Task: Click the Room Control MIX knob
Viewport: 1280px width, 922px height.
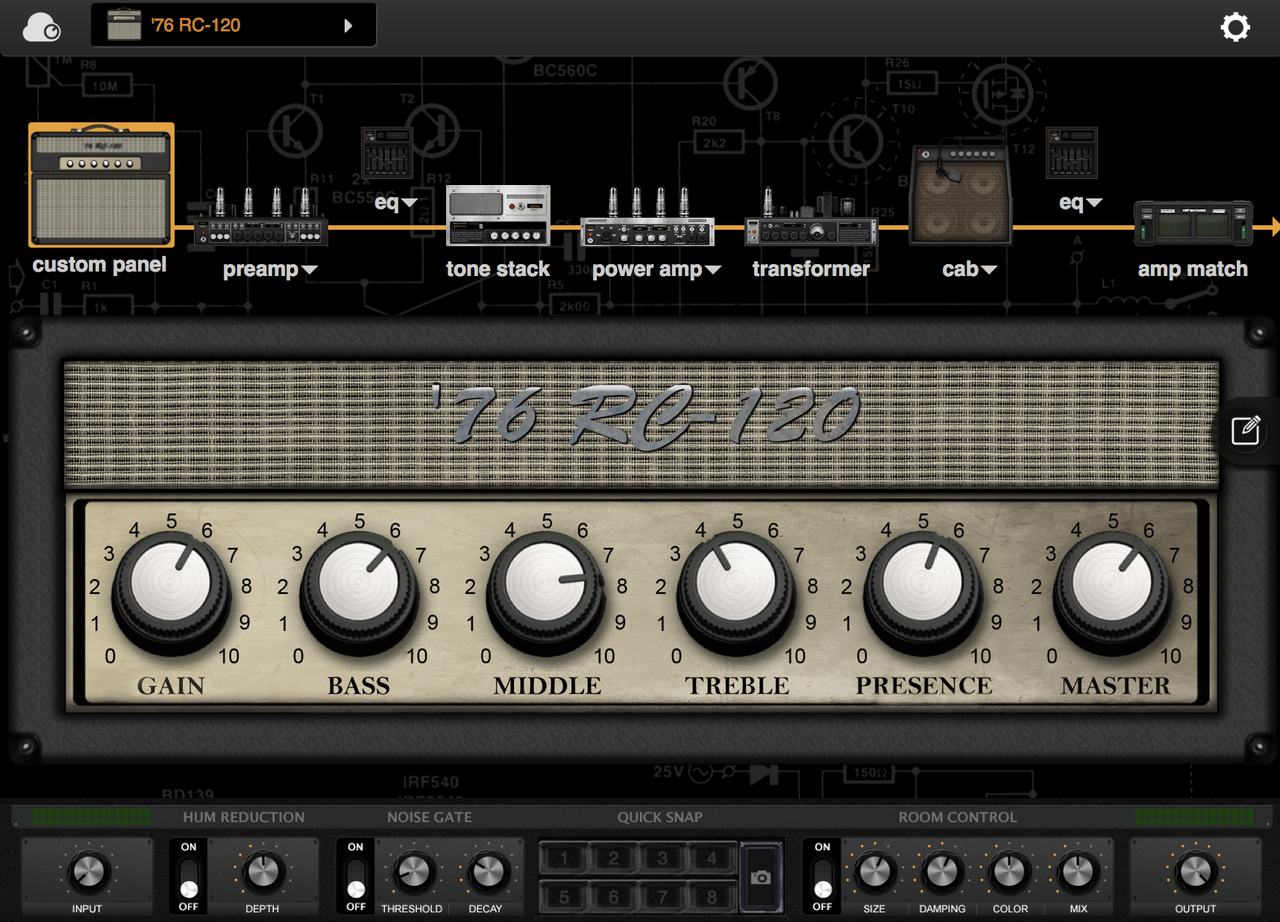Action: [1078, 872]
